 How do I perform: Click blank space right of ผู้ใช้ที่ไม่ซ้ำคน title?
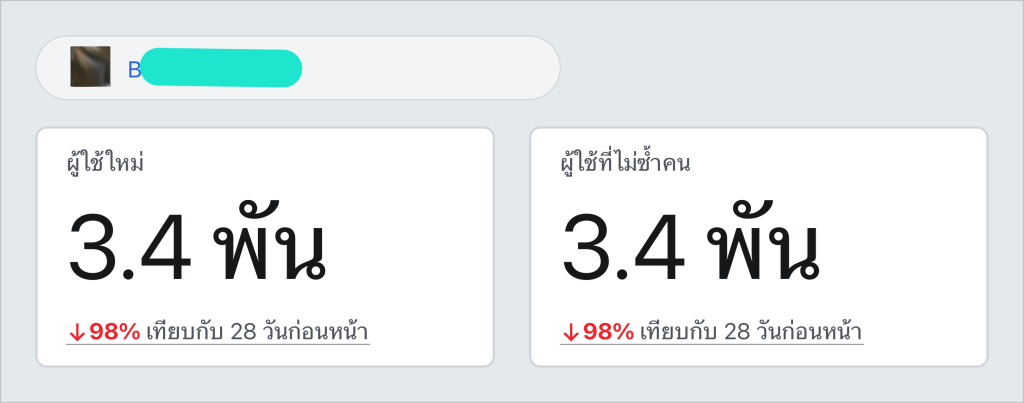click(836, 163)
